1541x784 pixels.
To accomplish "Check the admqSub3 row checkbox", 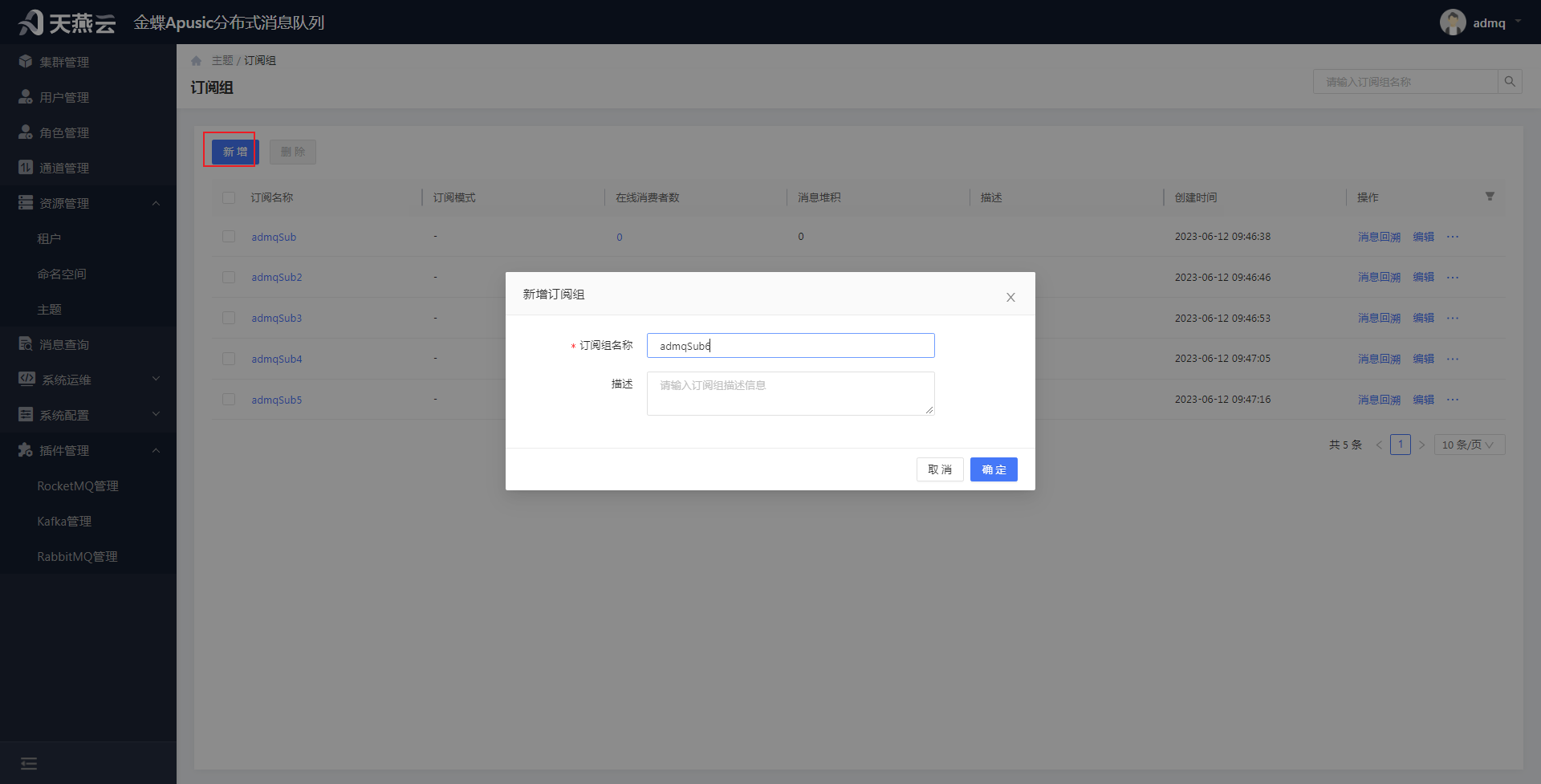I will pos(229,318).
